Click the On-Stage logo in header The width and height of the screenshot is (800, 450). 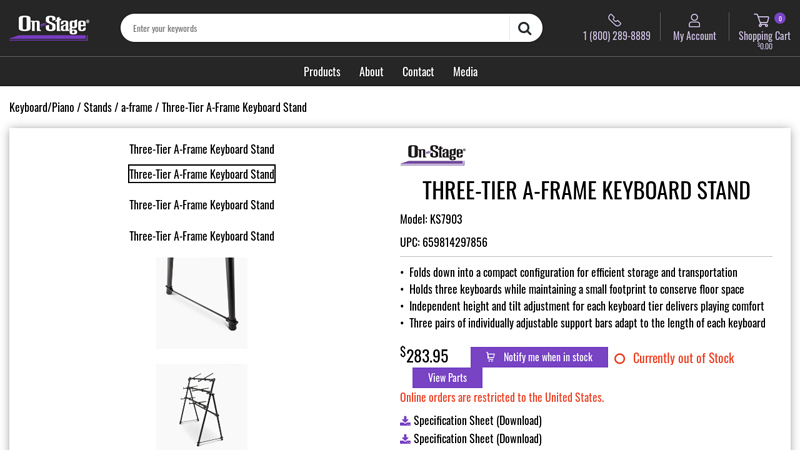click(50, 27)
